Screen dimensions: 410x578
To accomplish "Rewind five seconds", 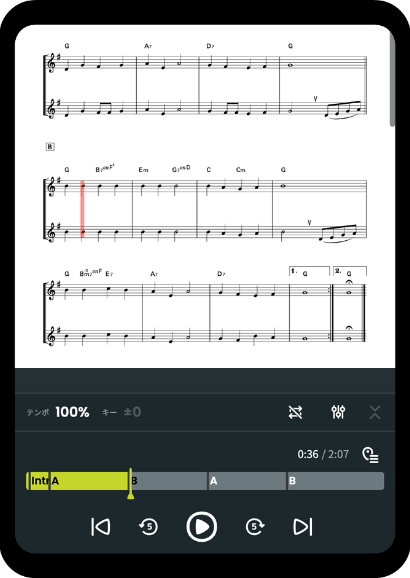I will (x=148, y=526).
